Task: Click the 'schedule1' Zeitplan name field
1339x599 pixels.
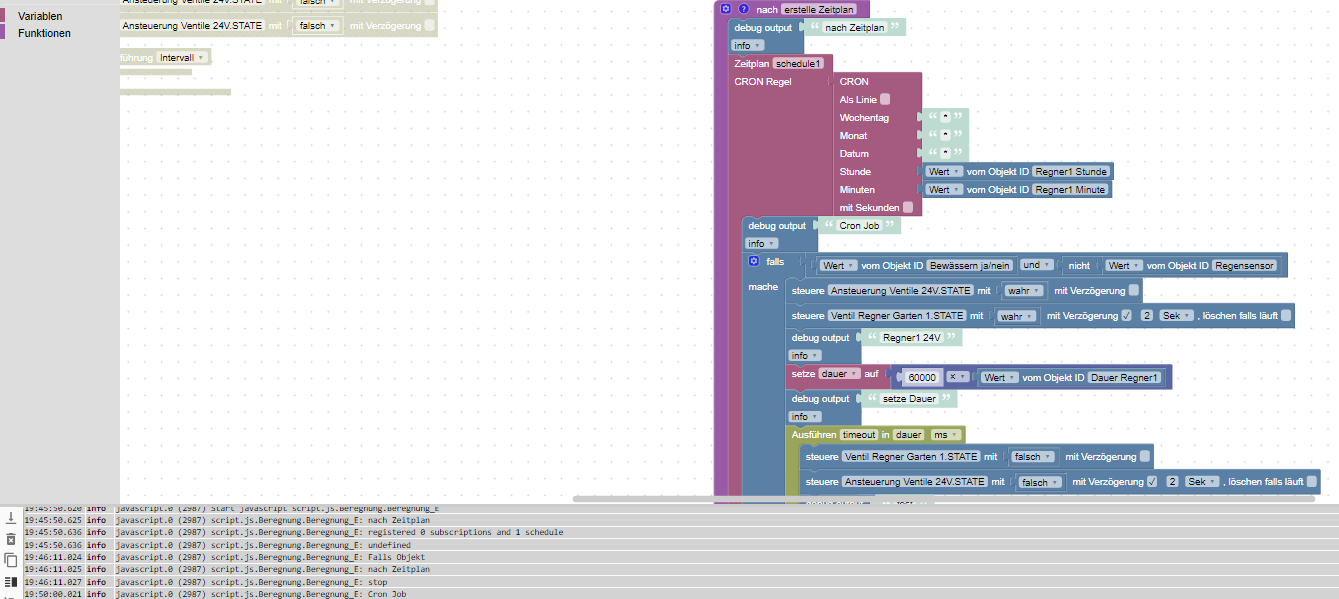Action: (x=798, y=63)
